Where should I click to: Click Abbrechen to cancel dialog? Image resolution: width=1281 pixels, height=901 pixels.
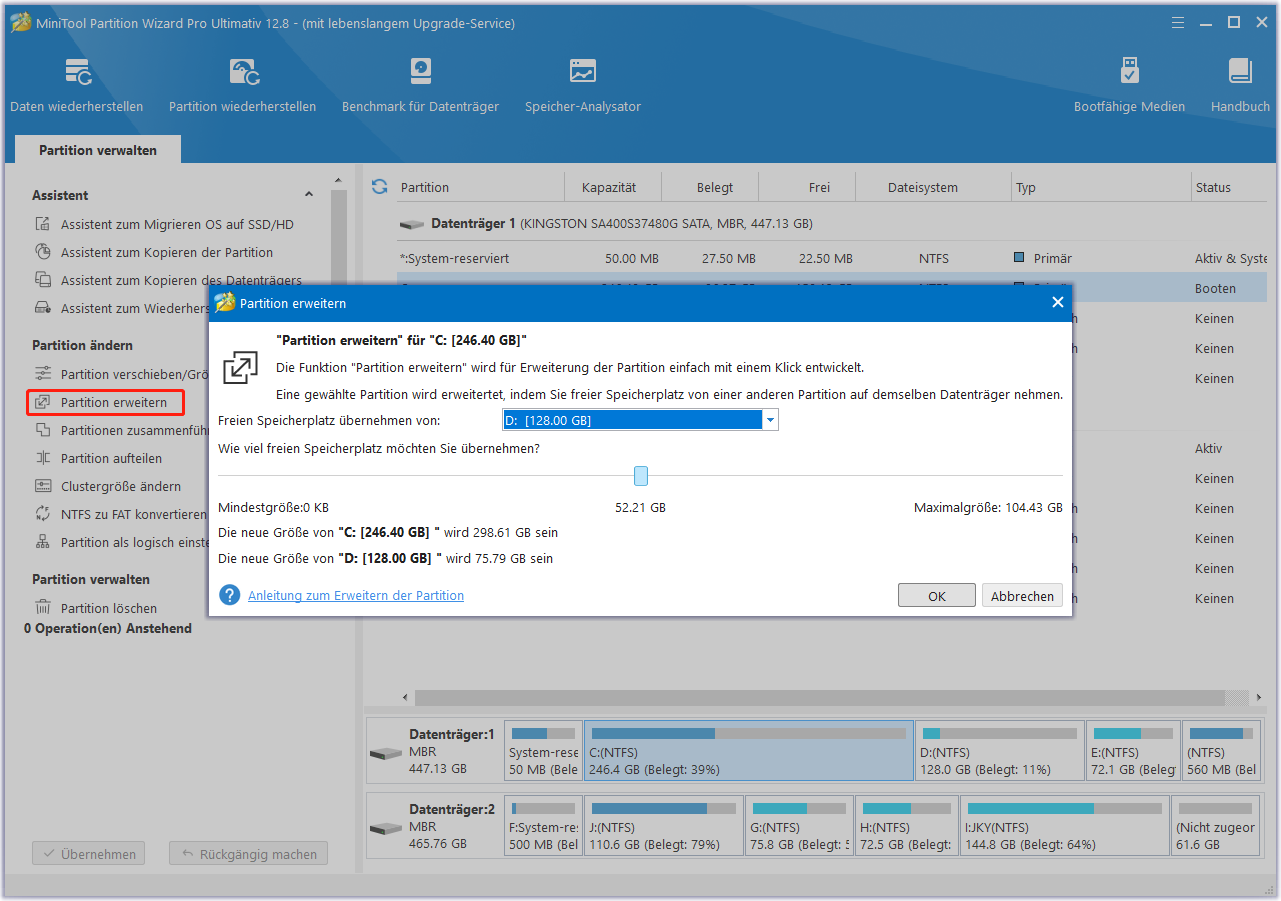click(x=1022, y=595)
